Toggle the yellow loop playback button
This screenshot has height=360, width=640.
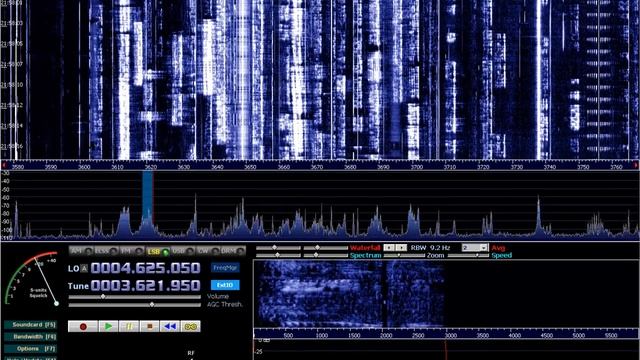click(x=191, y=326)
